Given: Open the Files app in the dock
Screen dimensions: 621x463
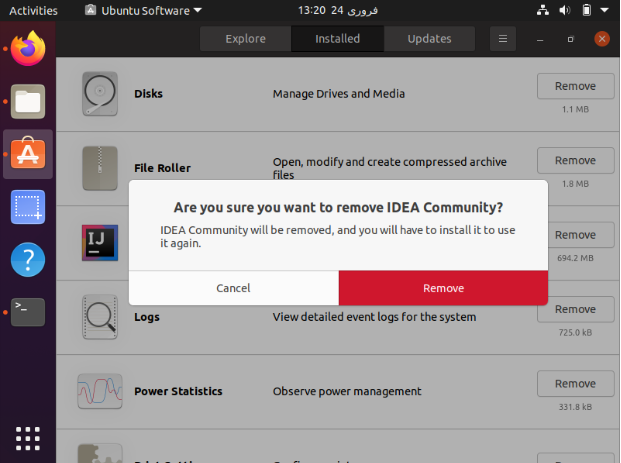Looking at the screenshot, I should (28, 102).
